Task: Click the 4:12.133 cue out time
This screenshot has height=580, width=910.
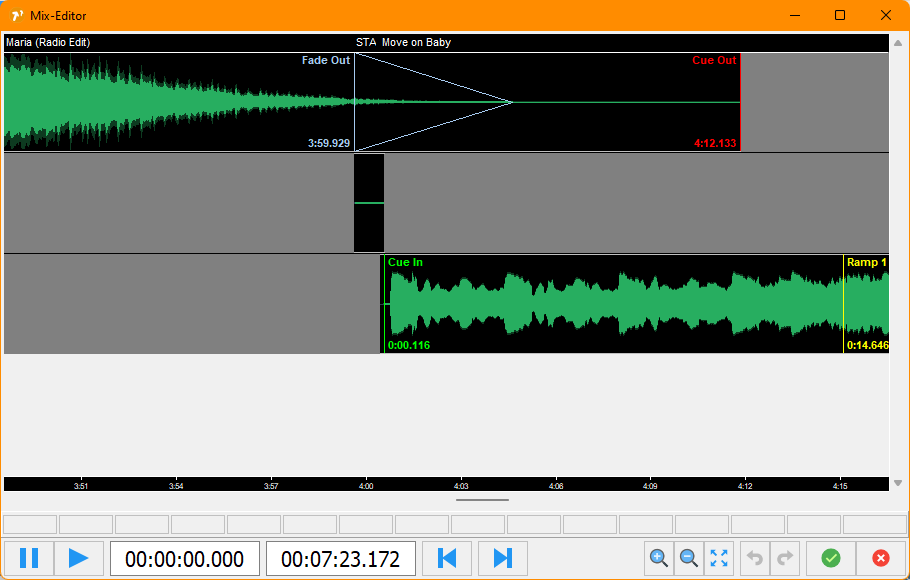Action: (715, 143)
